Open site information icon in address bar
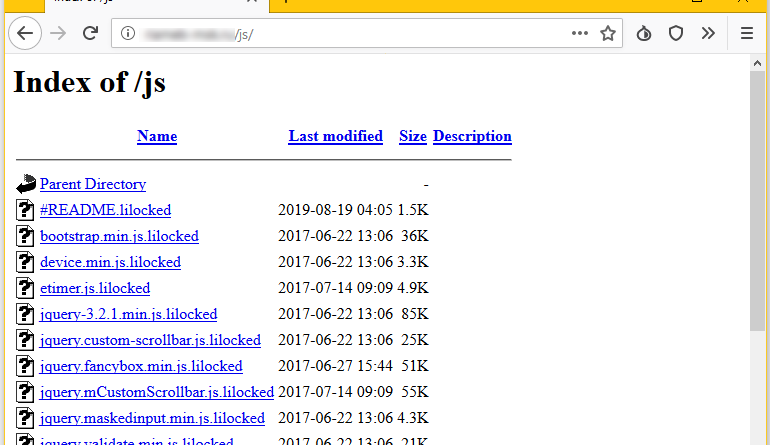This screenshot has width=770, height=445. point(128,33)
